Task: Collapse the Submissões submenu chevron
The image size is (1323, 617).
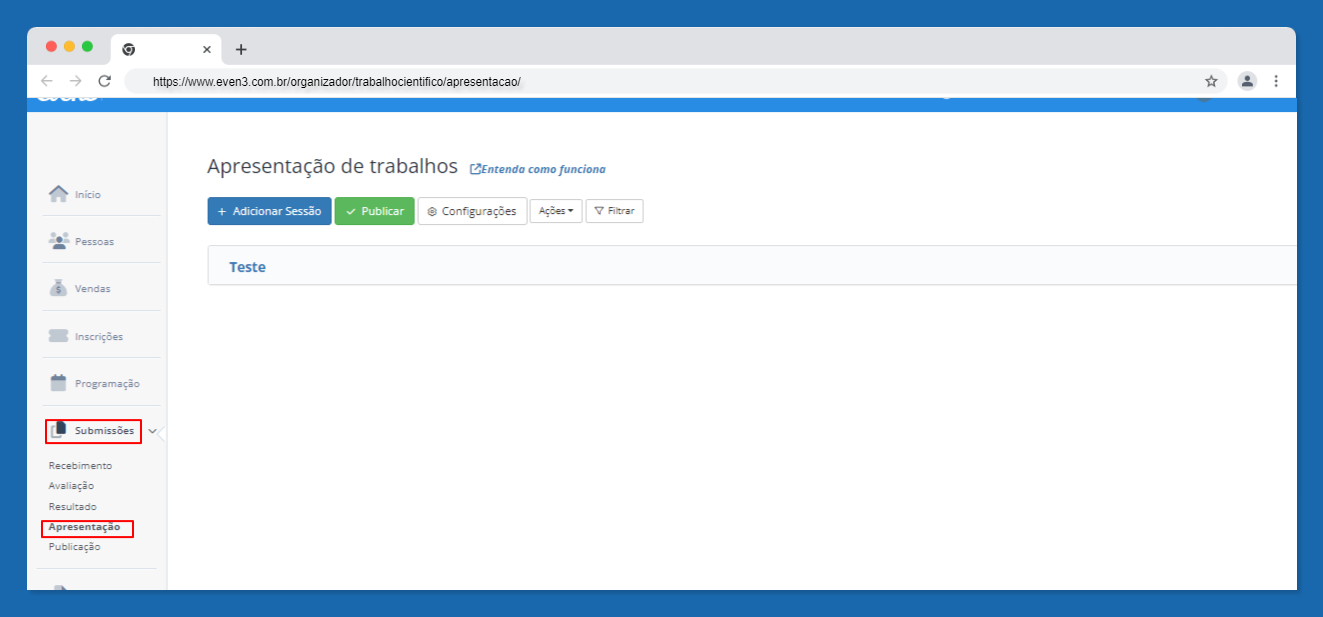Action: pyautogui.click(x=152, y=432)
